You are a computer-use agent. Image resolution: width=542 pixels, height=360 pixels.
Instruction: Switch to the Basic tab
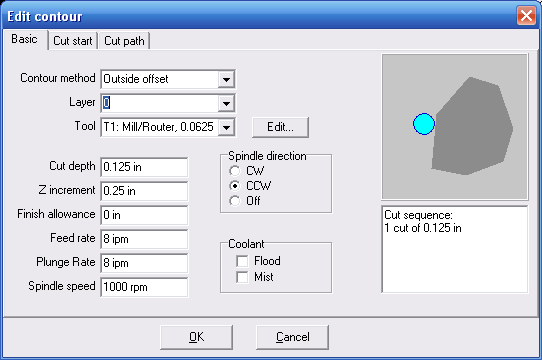pyautogui.click(x=25, y=40)
